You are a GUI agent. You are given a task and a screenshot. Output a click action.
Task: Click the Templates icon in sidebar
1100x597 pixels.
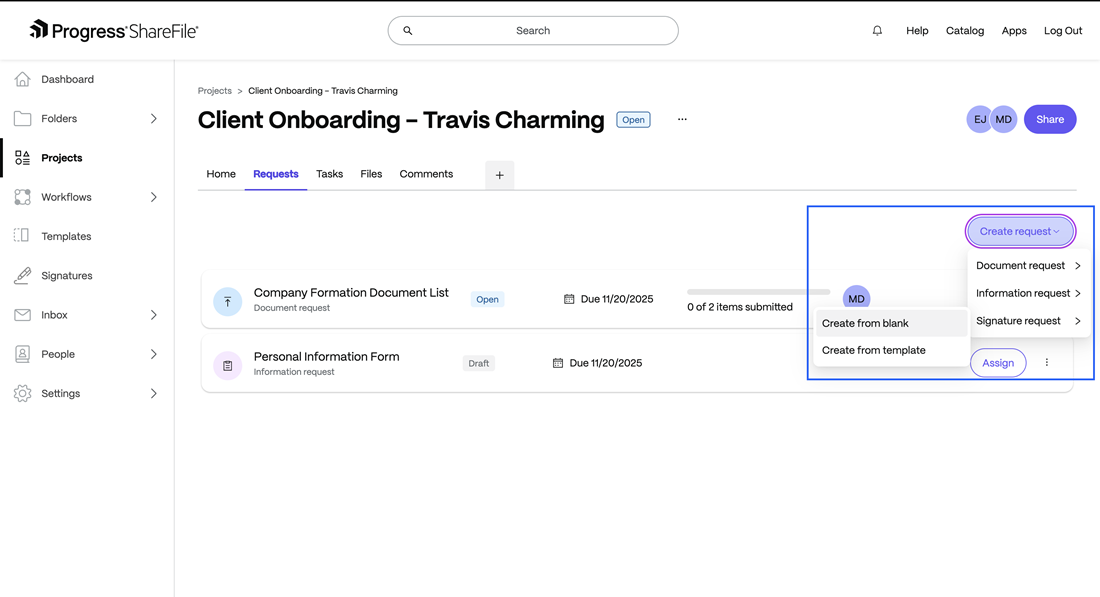[x=22, y=236]
